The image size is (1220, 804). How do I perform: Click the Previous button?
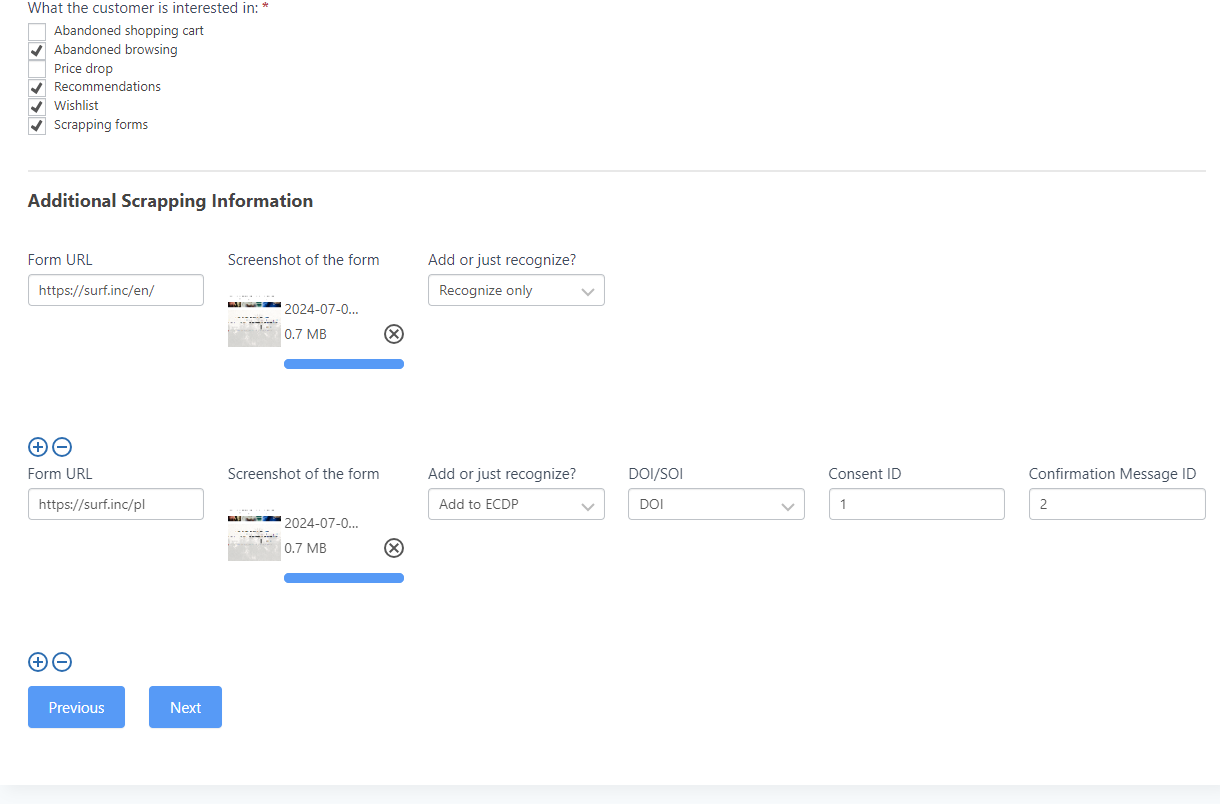click(76, 707)
